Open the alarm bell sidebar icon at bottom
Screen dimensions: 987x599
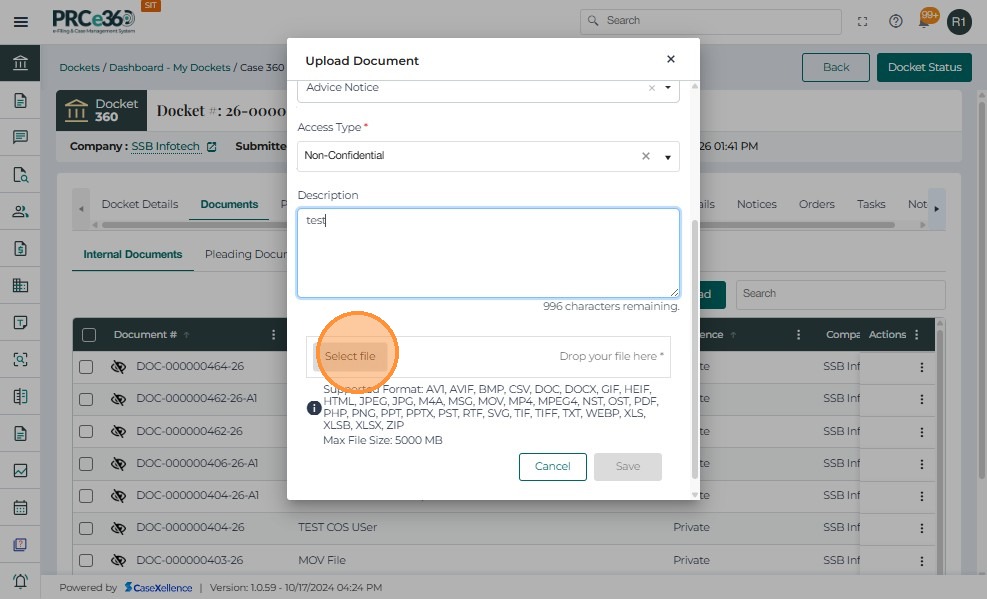coord(20,581)
